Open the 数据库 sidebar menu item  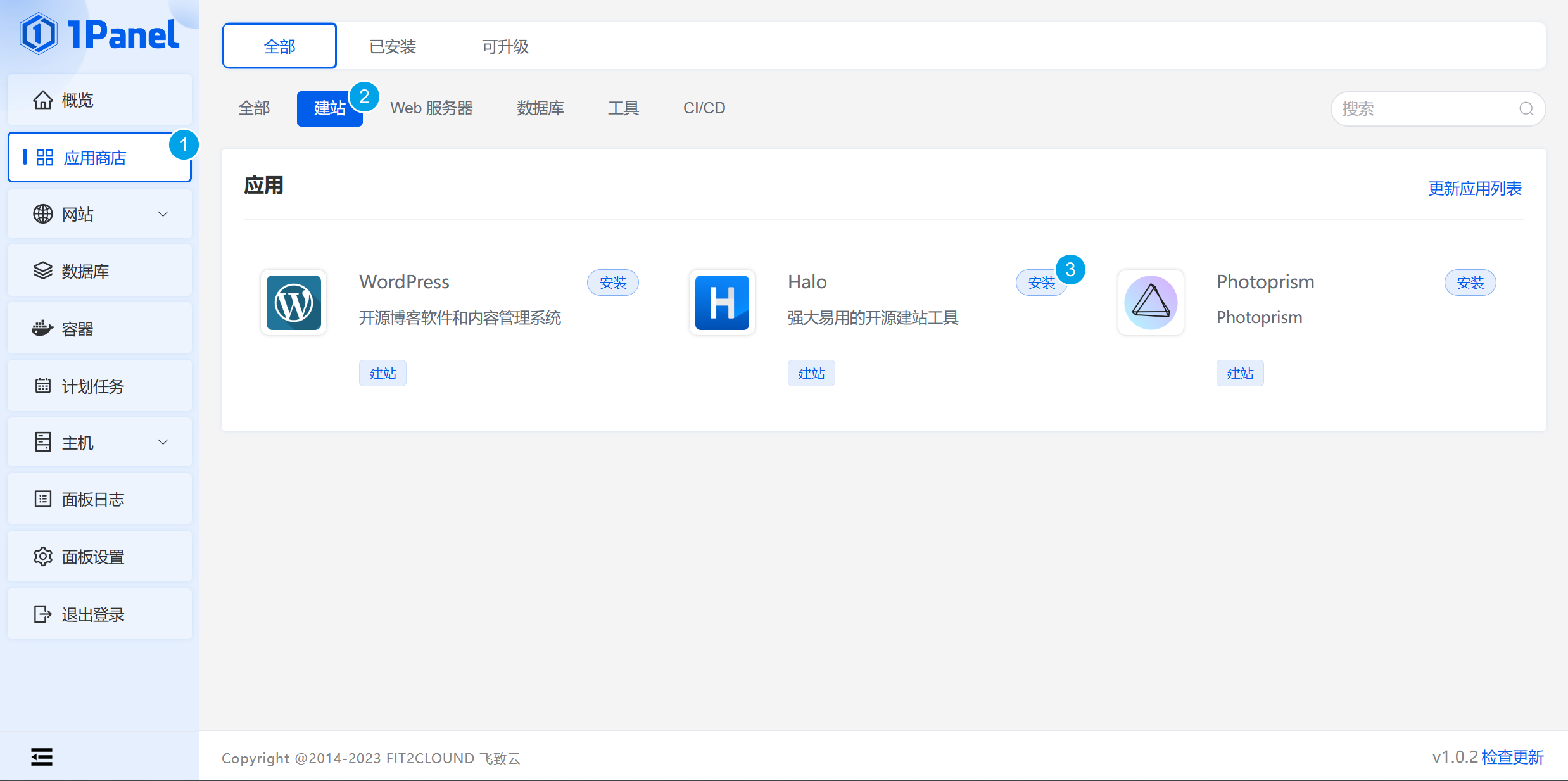click(x=99, y=271)
